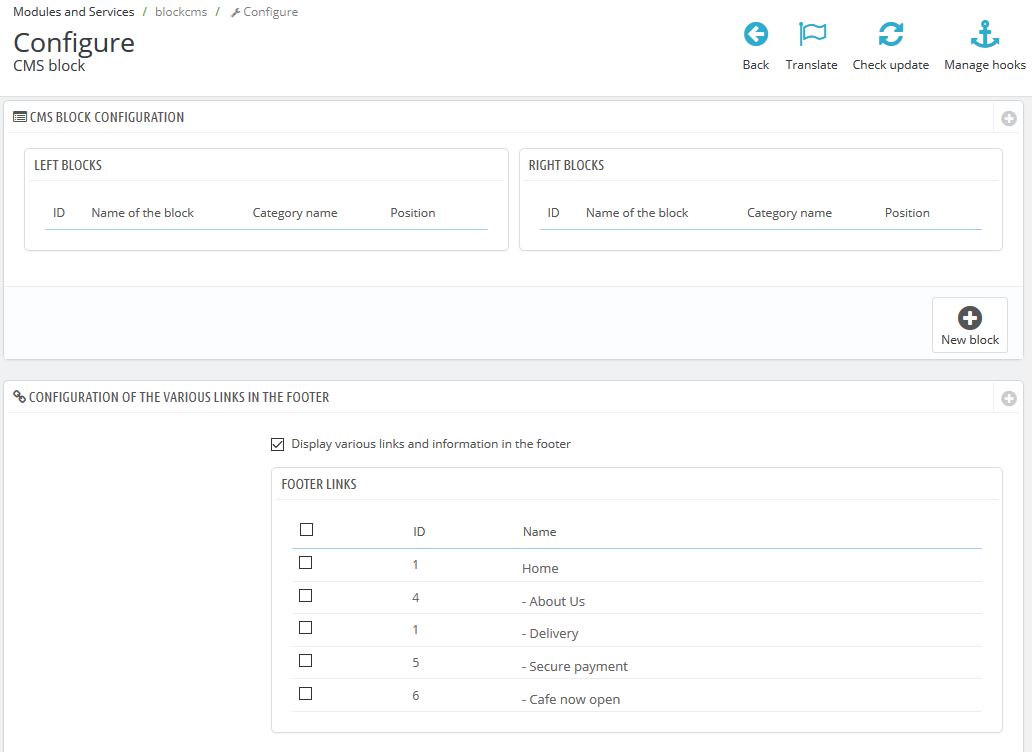Image resolution: width=1032 pixels, height=752 pixels.
Task: Click the Display various links label text
Action: click(x=430, y=444)
